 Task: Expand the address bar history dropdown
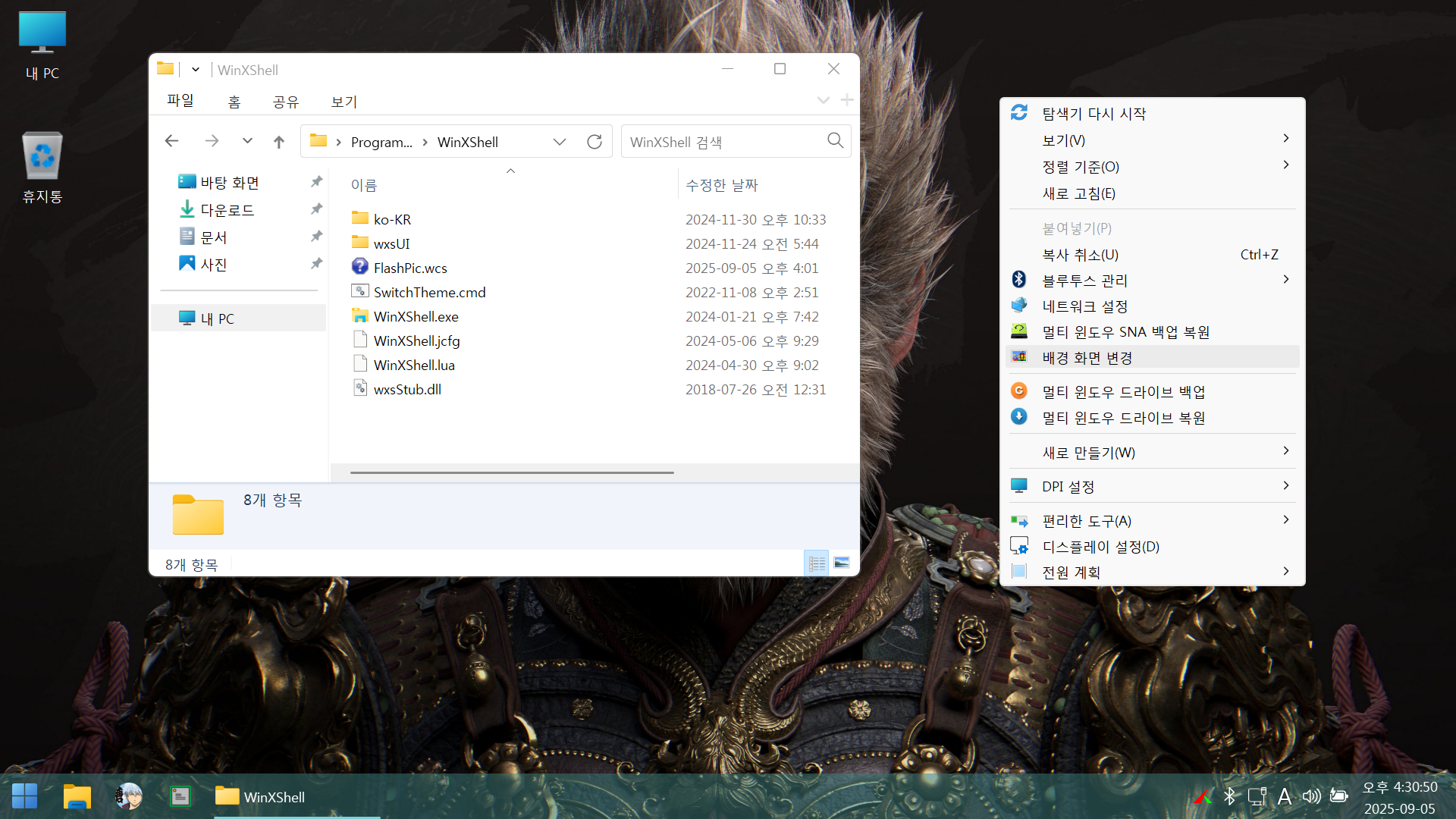pyautogui.click(x=560, y=142)
